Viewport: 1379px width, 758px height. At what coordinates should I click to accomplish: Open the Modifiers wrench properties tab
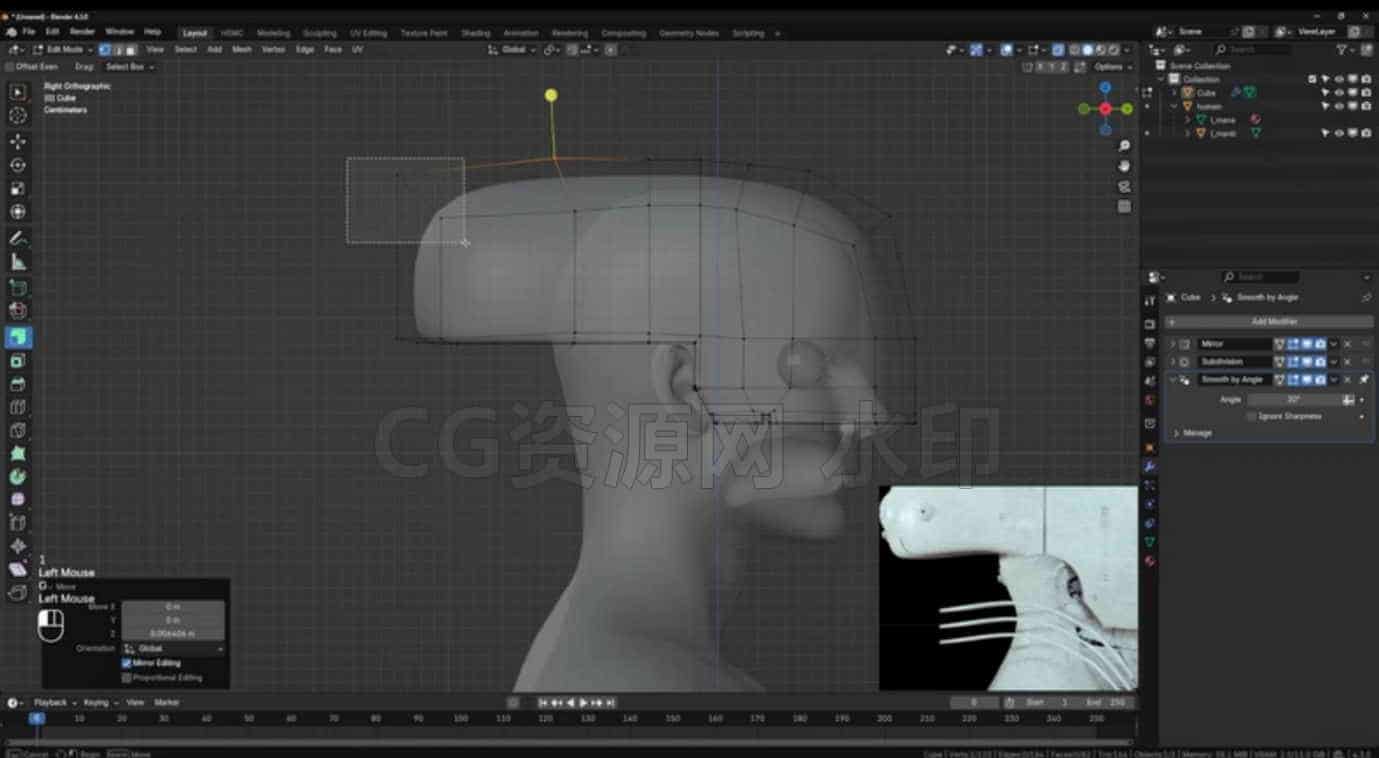tap(1150, 466)
